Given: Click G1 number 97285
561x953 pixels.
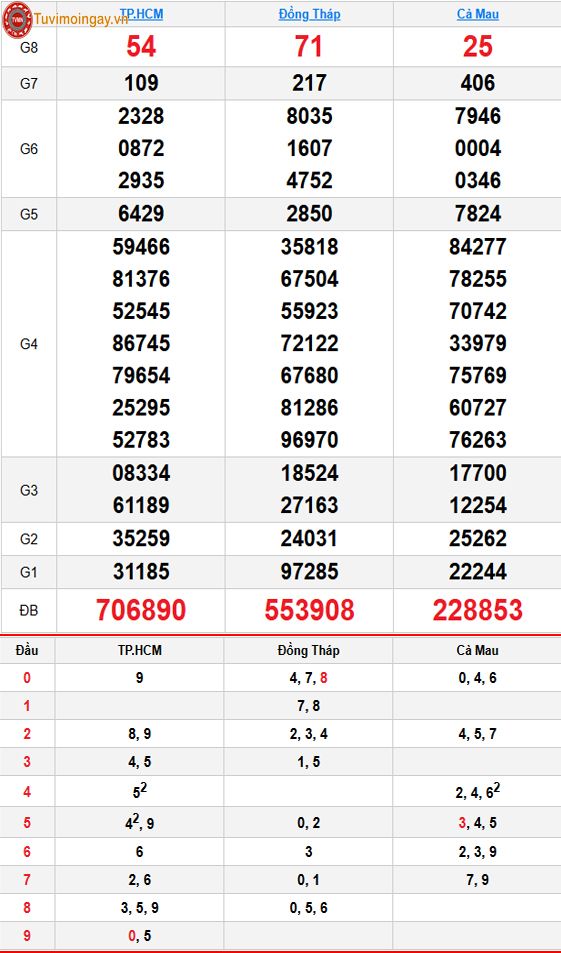Looking at the screenshot, I should click(309, 571).
